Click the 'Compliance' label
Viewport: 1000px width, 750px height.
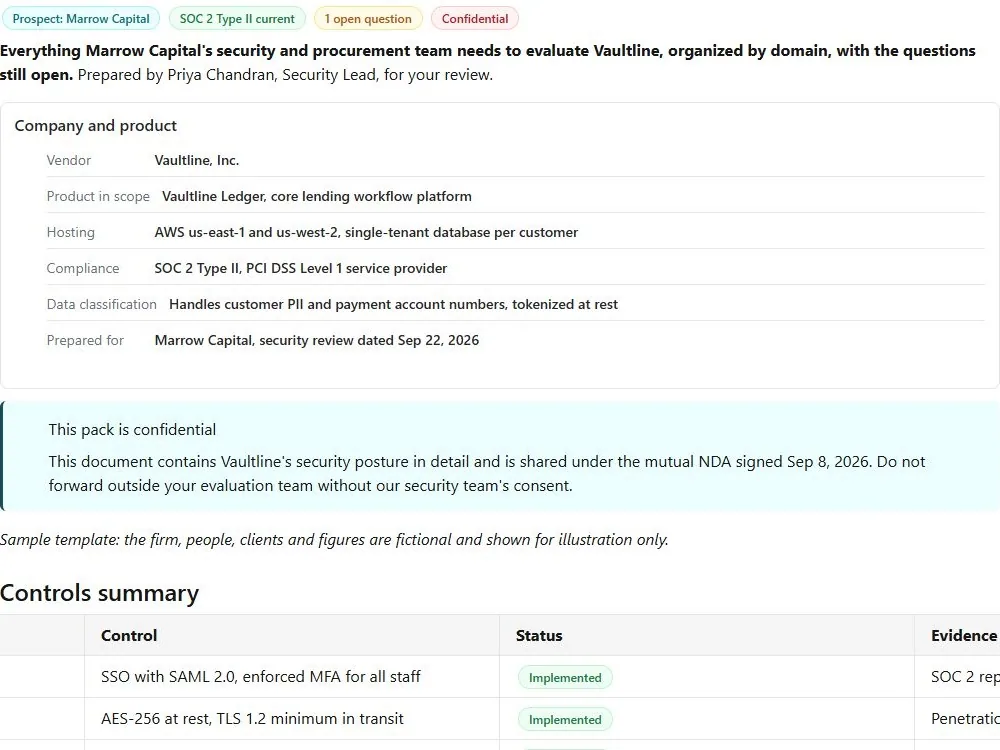pos(83,268)
